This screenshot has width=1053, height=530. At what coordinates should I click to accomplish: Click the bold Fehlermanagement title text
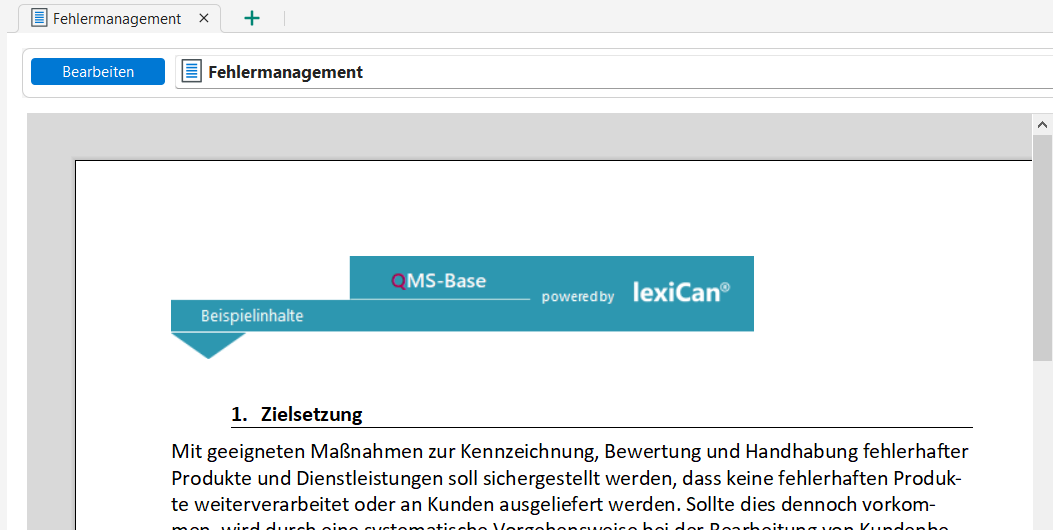click(x=285, y=72)
